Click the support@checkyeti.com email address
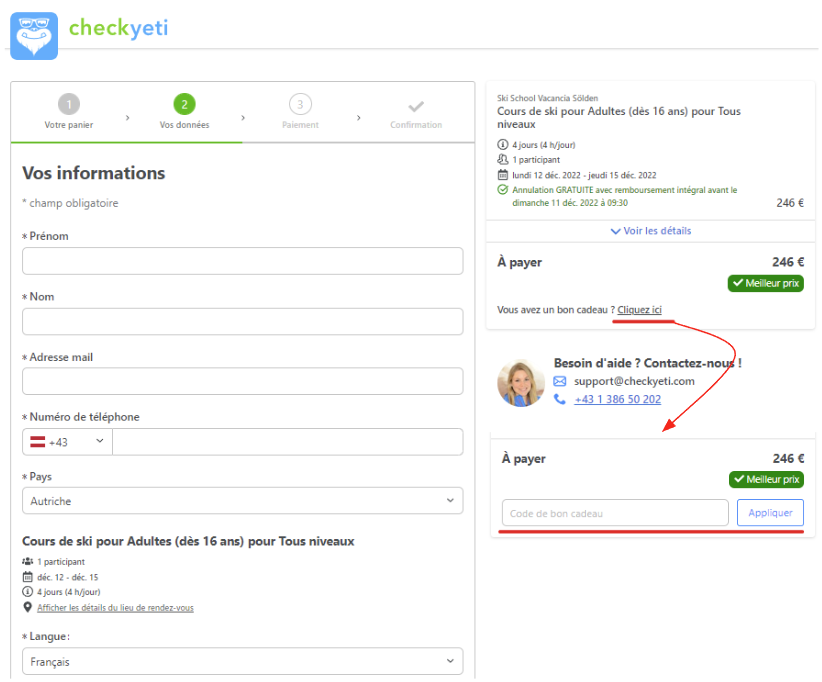 634,381
